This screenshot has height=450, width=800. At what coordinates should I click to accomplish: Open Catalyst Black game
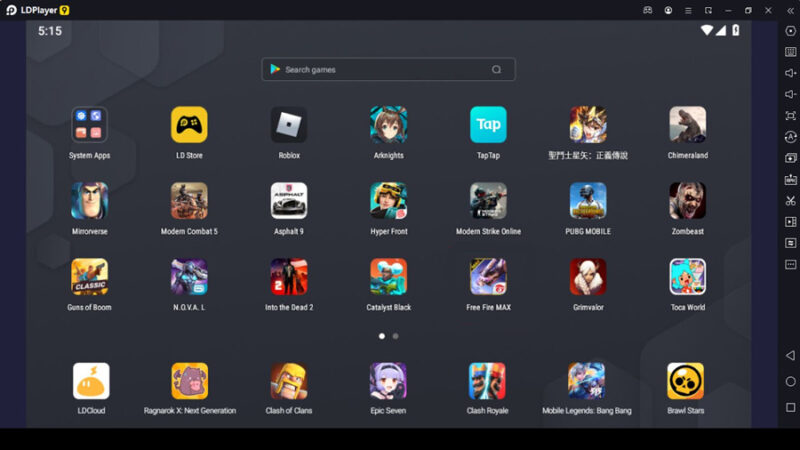coord(389,277)
